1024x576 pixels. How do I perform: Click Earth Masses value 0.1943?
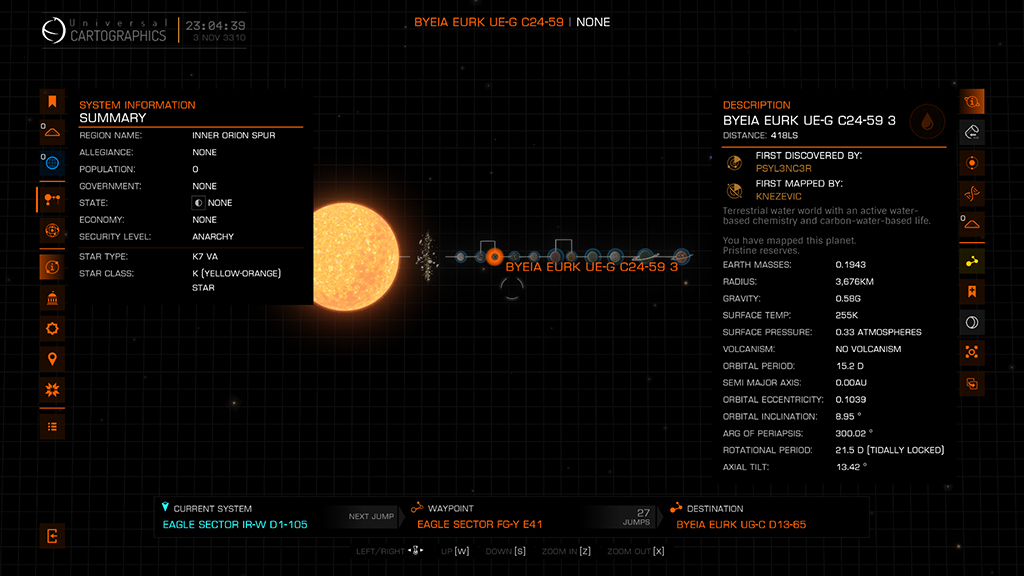[x=850, y=264]
